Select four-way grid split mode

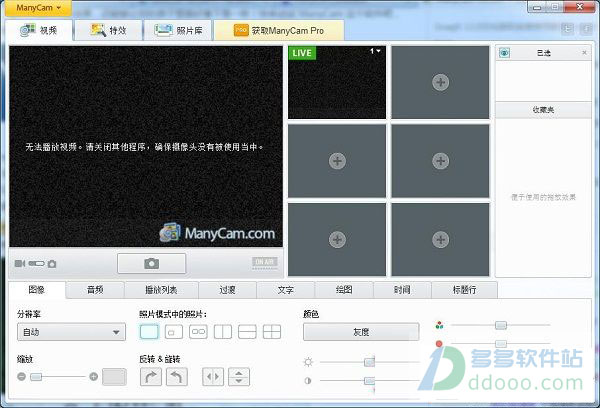tap(272, 332)
